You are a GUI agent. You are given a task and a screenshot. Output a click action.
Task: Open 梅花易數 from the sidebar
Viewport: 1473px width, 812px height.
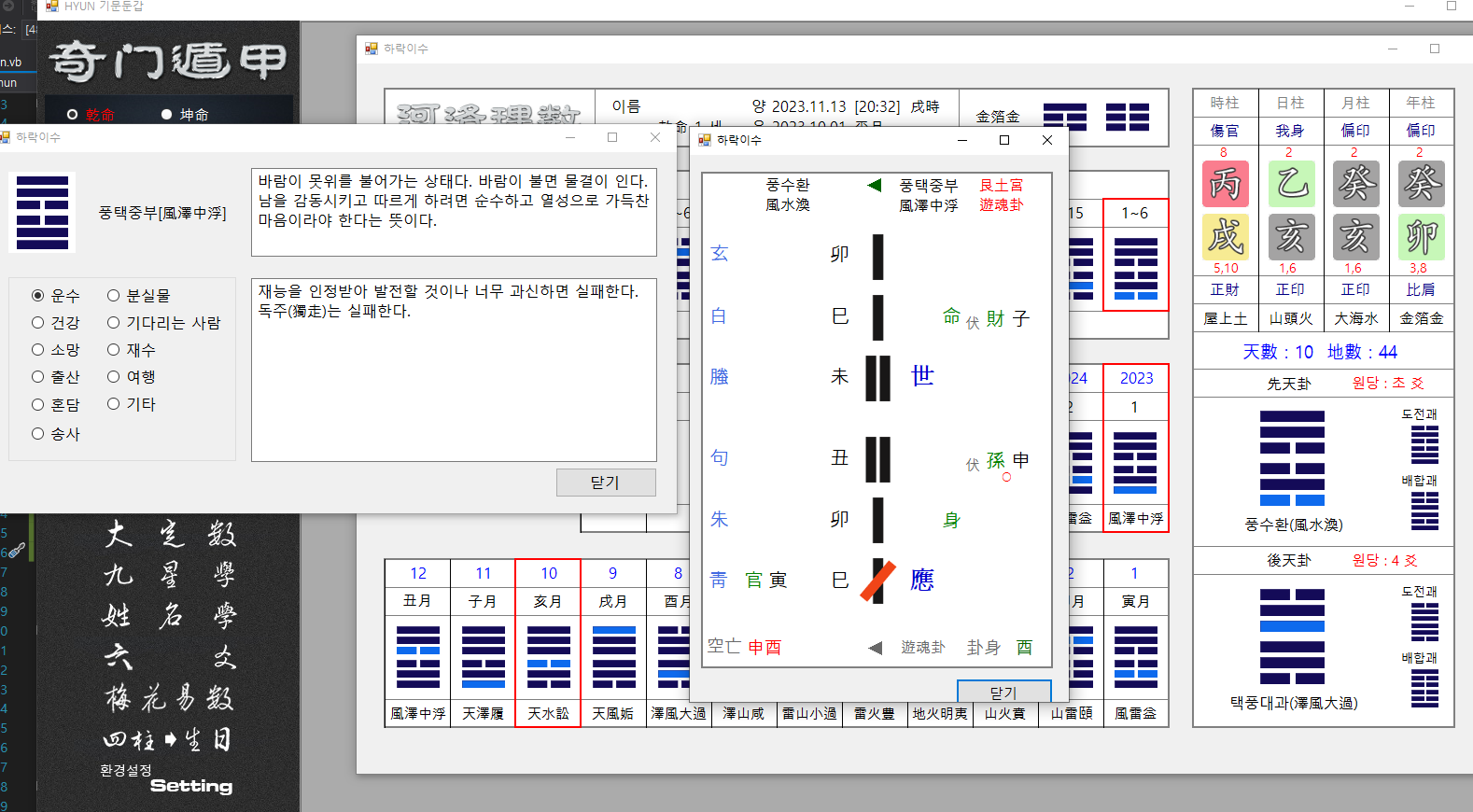170,698
